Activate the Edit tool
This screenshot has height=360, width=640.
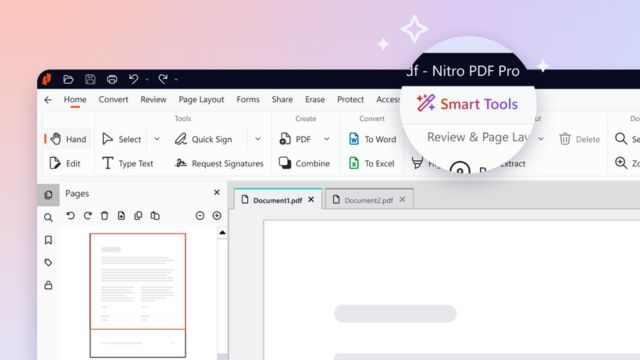(65, 163)
